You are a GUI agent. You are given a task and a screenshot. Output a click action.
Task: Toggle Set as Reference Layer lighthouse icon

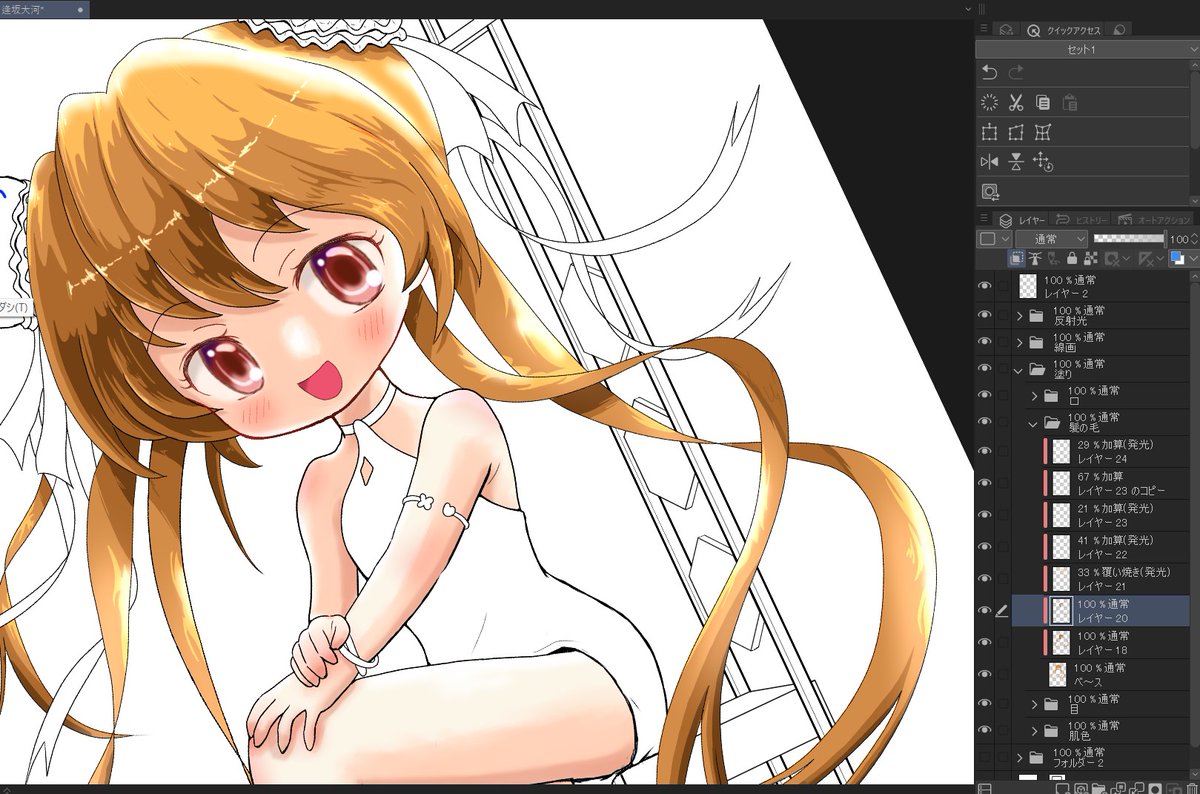tap(1035, 258)
